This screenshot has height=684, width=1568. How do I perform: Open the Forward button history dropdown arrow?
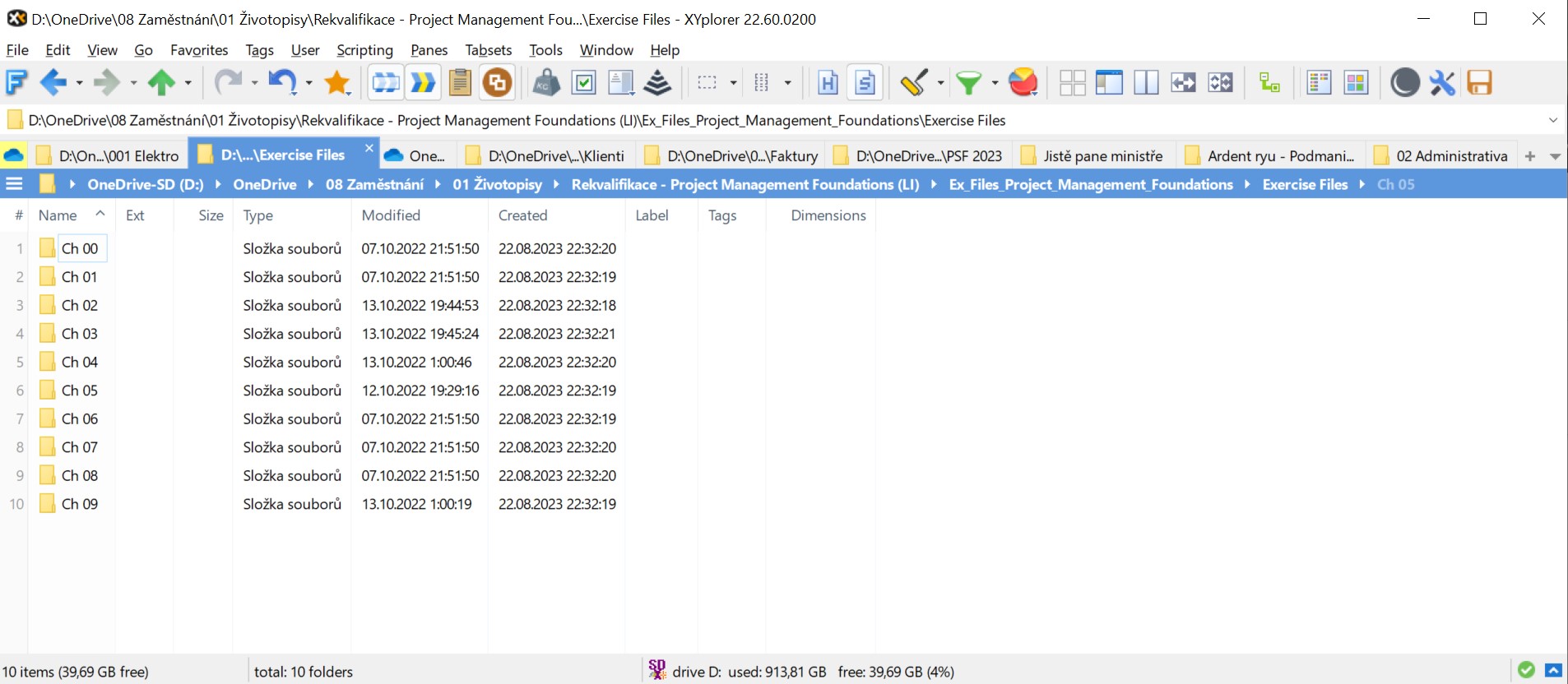tap(133, 82)
